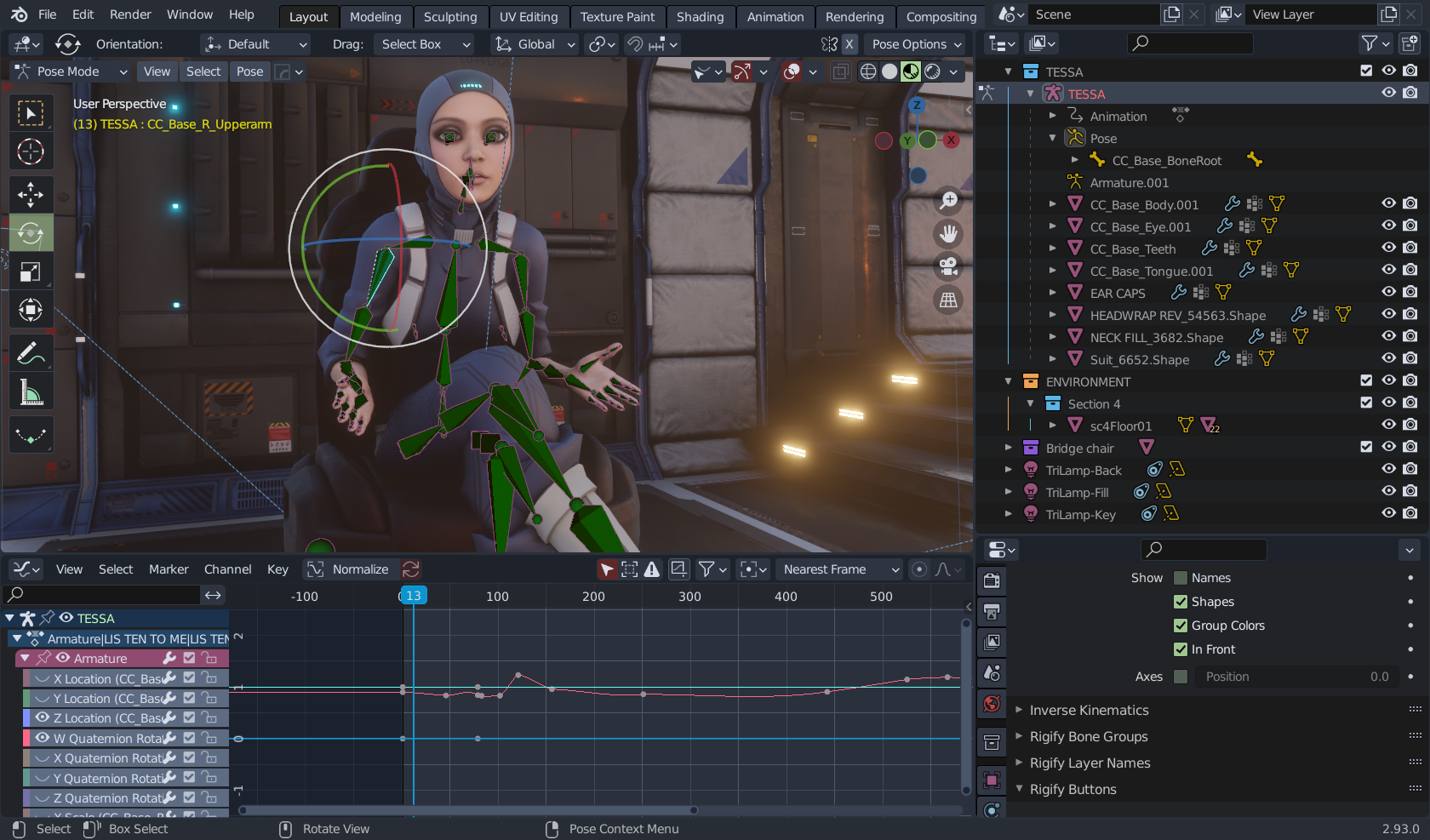Viewport: 1430px width, 840px height.
Task: Open the Pose Options dropdown
Action: 917,44
